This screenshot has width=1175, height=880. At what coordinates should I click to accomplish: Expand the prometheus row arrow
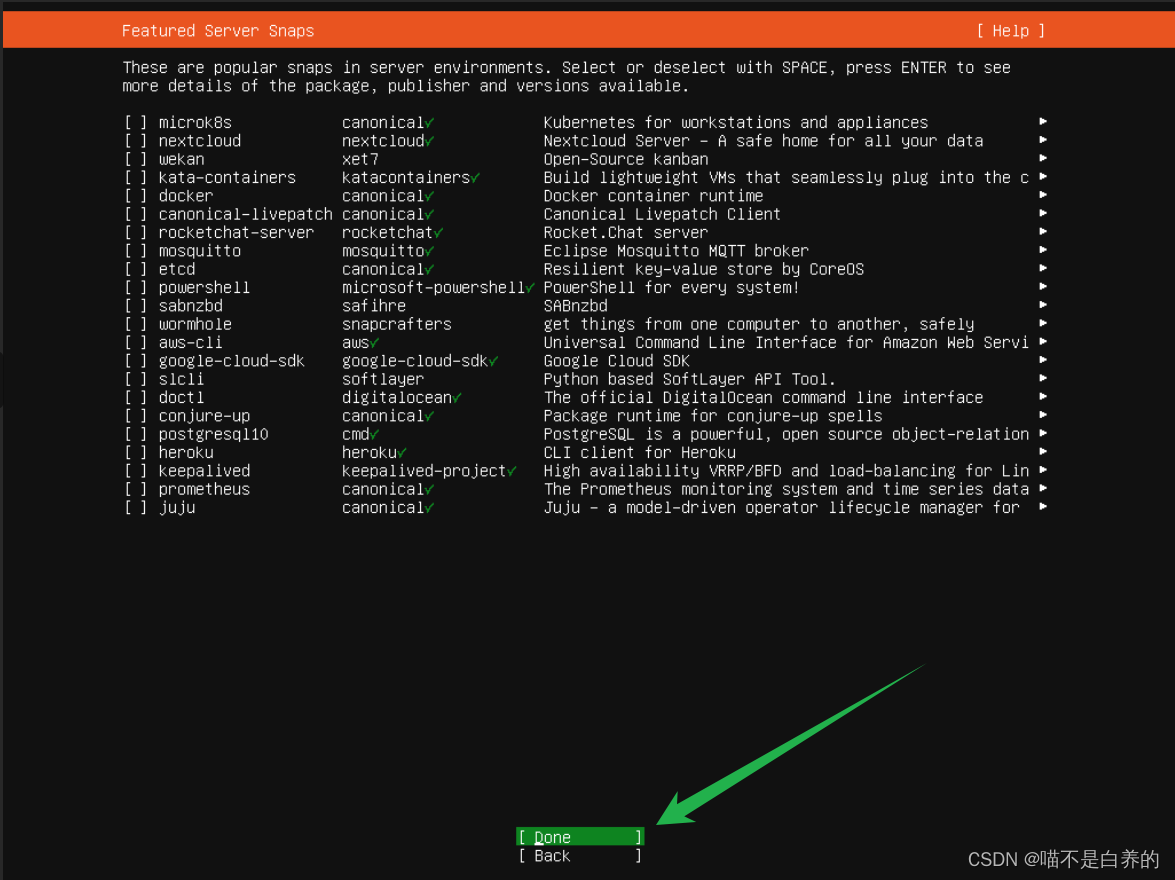[1043, 489]
